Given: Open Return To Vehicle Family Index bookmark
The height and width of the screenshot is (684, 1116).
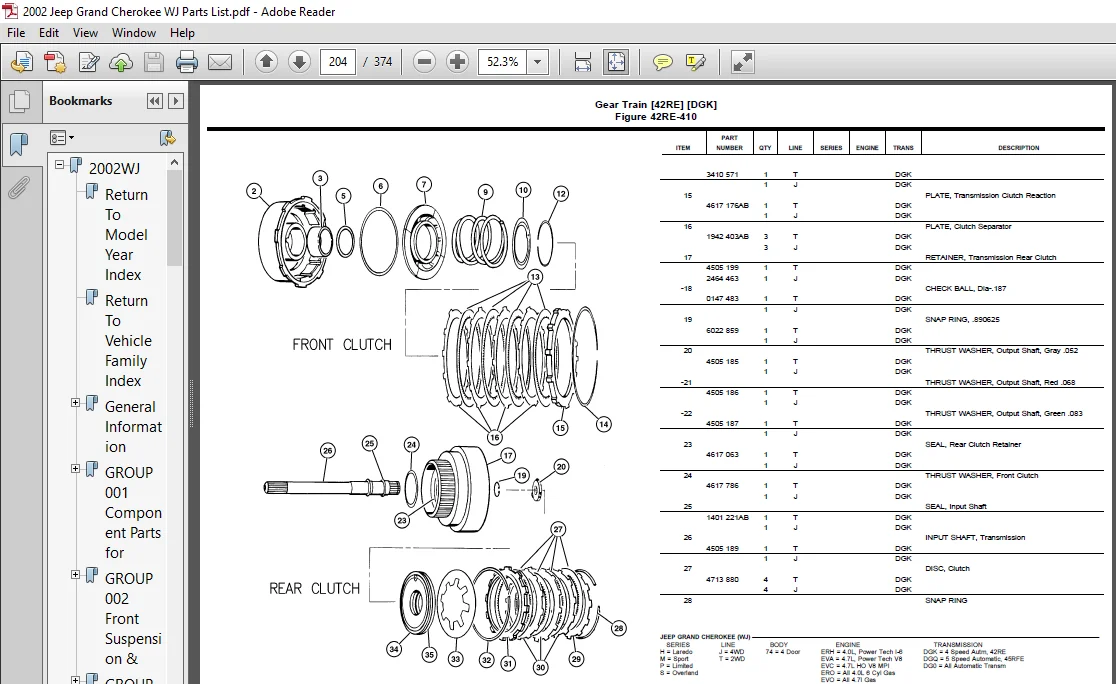Looking at the screenshot, I should pos(128,341).
